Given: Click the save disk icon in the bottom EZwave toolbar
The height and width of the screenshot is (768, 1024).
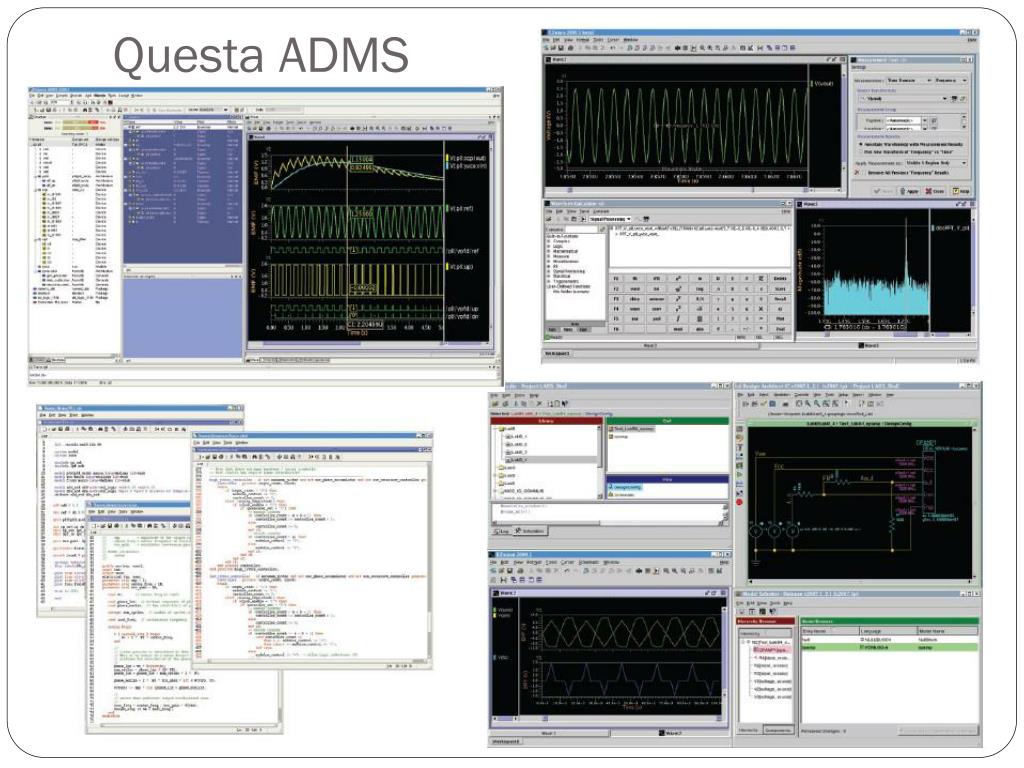Looking at the screenshot, I should [x=510, y=571].
